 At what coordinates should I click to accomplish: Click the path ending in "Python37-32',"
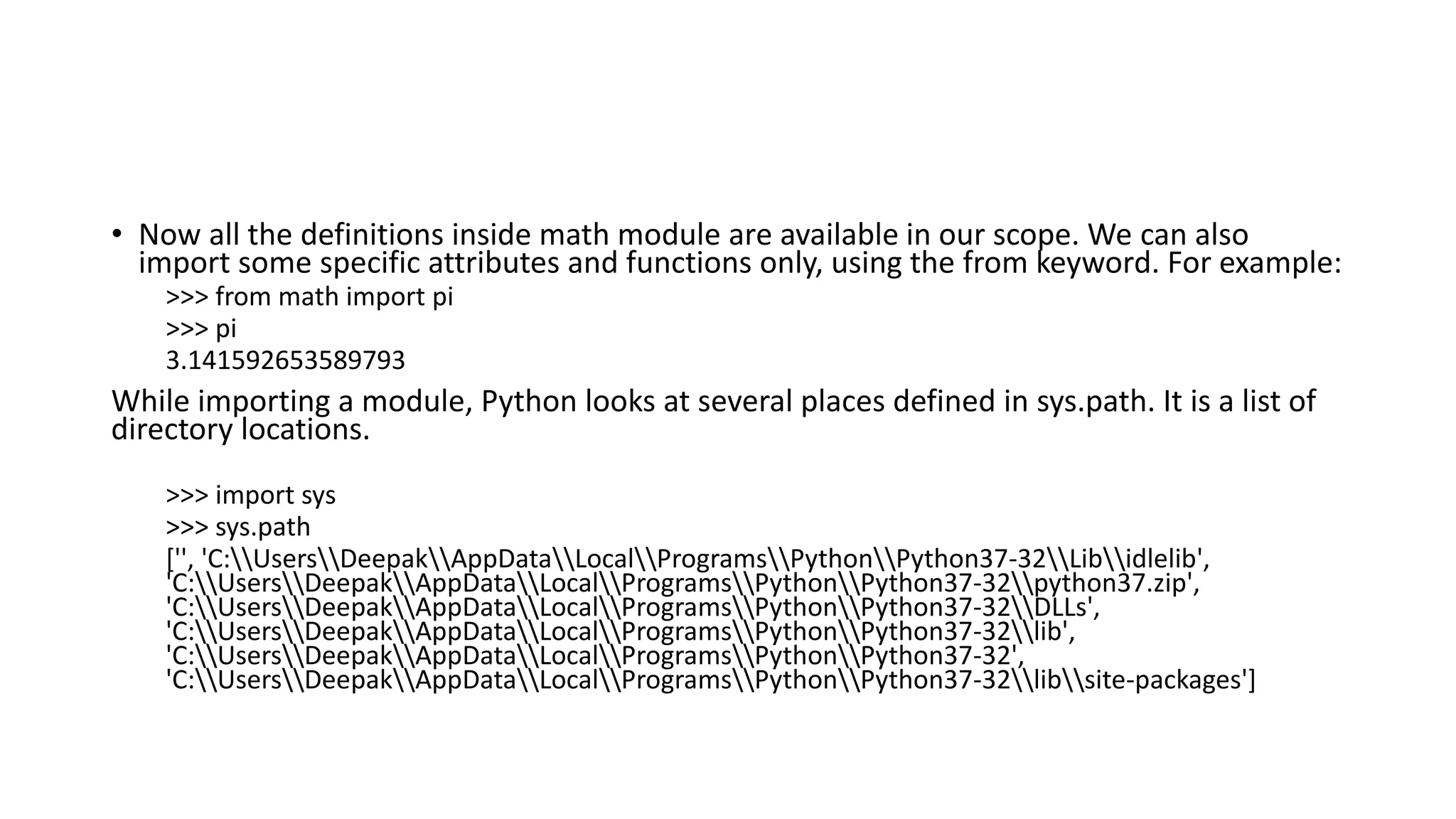594,656
